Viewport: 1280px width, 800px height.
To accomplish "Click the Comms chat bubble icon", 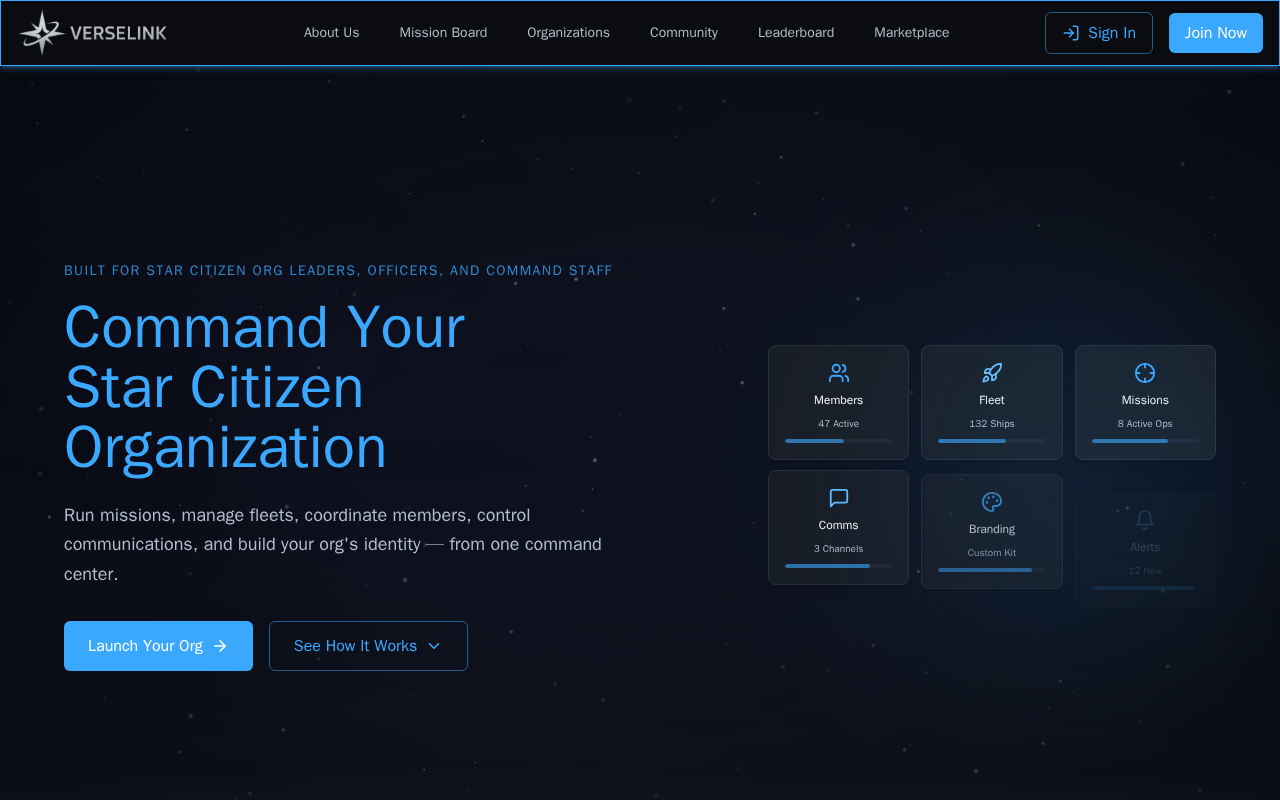I will coord(839,498).
